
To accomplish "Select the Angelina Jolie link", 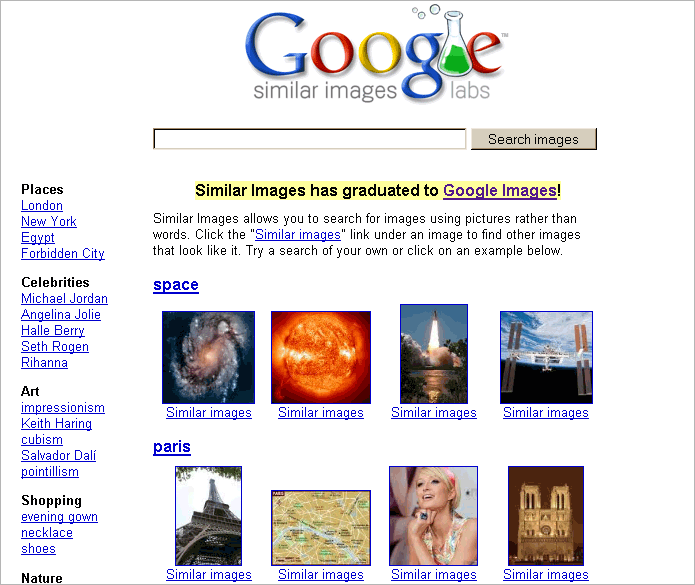I will pyautogui.click(x=61, y=315).
